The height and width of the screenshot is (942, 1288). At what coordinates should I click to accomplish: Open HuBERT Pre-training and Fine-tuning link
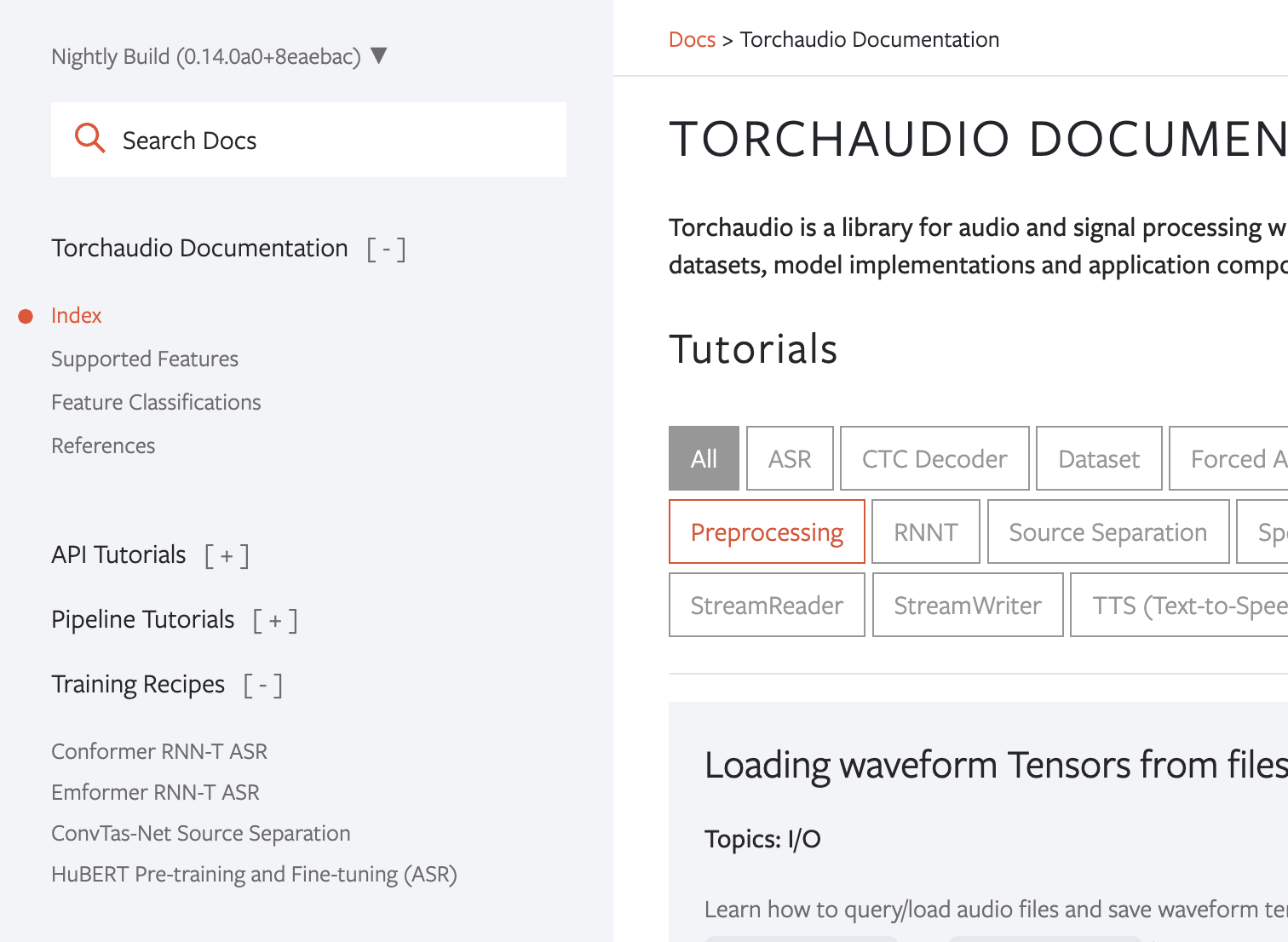[254, 874]
